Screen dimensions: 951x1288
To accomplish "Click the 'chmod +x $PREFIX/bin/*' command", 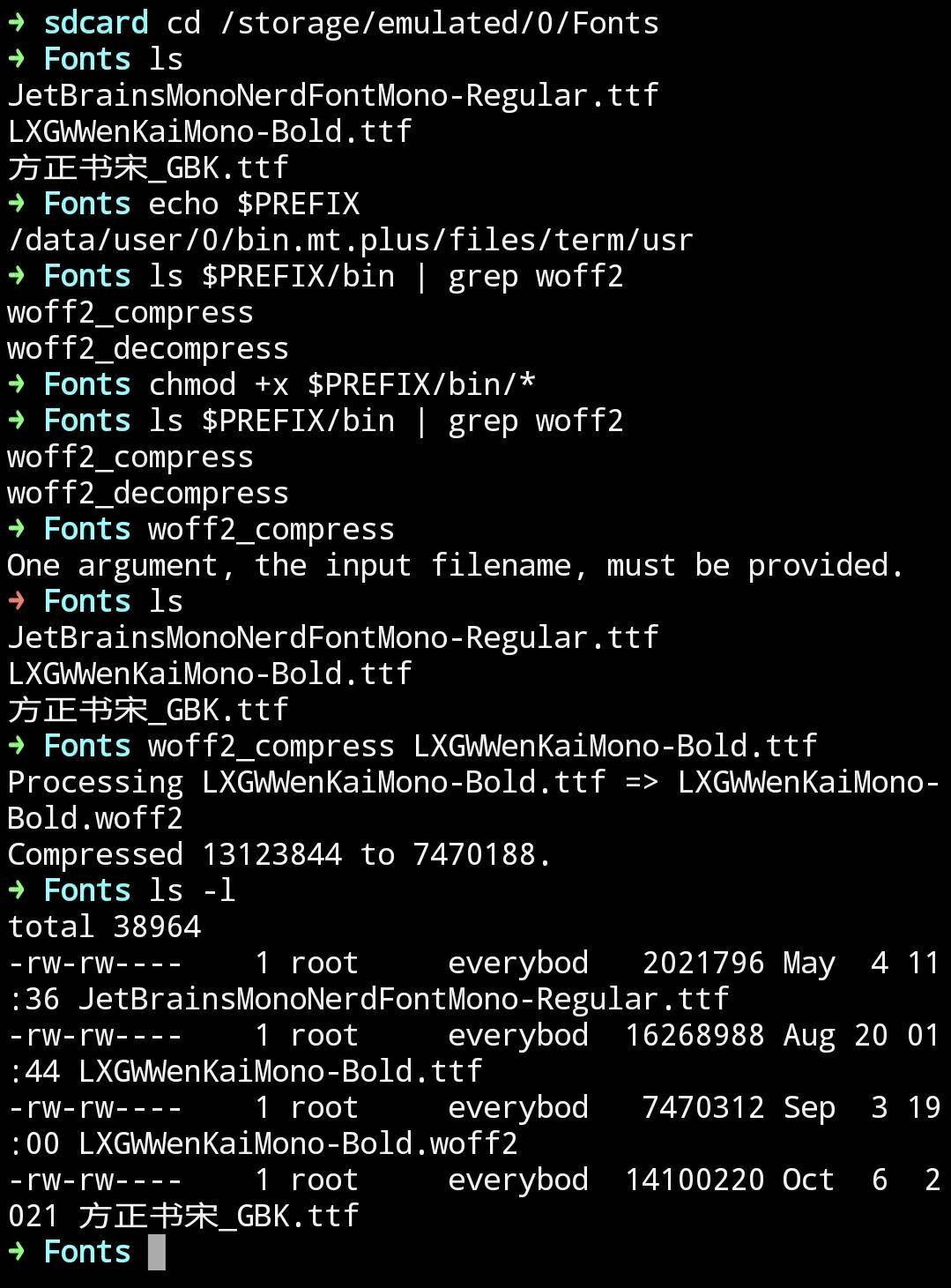I will pos(342,385).
